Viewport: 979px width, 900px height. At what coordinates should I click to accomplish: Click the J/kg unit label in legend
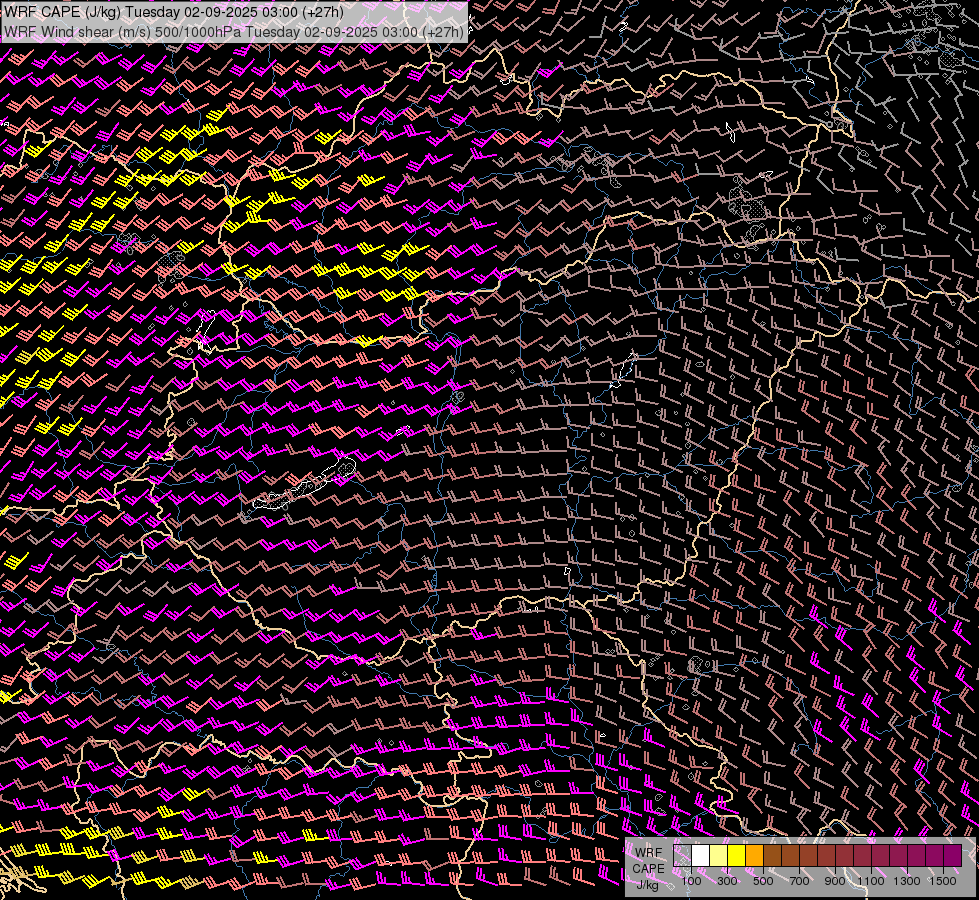(647, 885)
